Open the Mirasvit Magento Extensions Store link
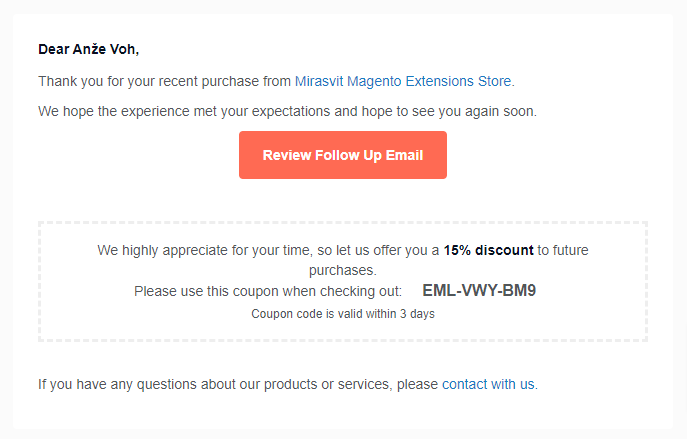The height and width of the screenshot is (439, 687). pyautogui.click(x=403, y=81)
